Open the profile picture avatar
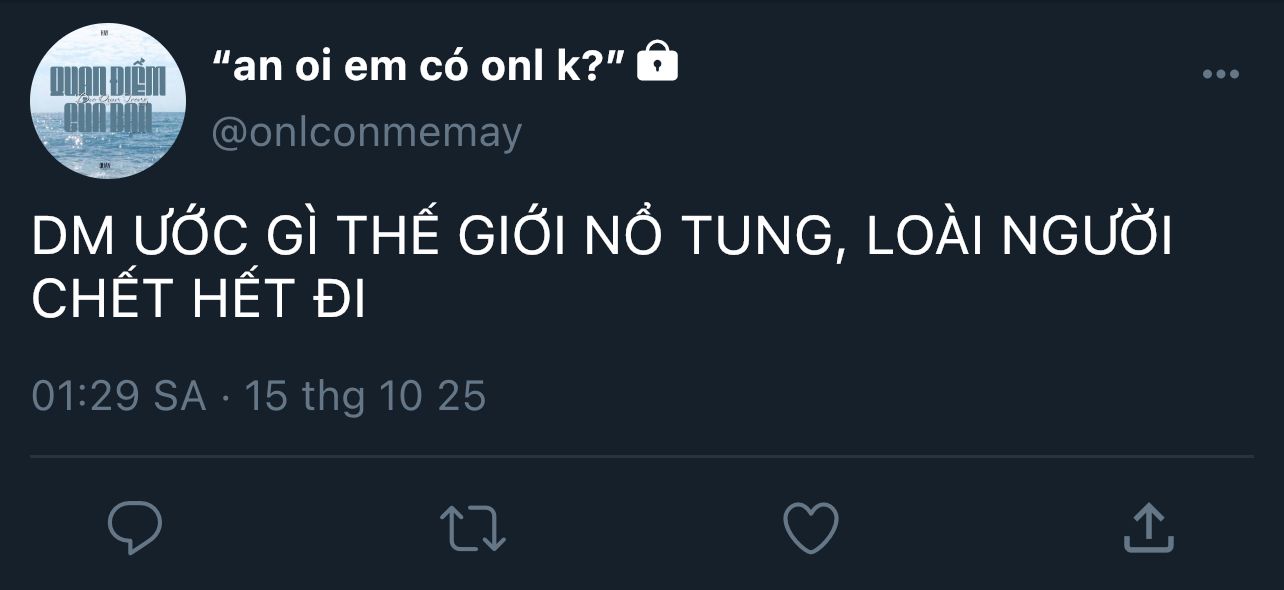Screen dimensions: 1284x590 [108, 101]
